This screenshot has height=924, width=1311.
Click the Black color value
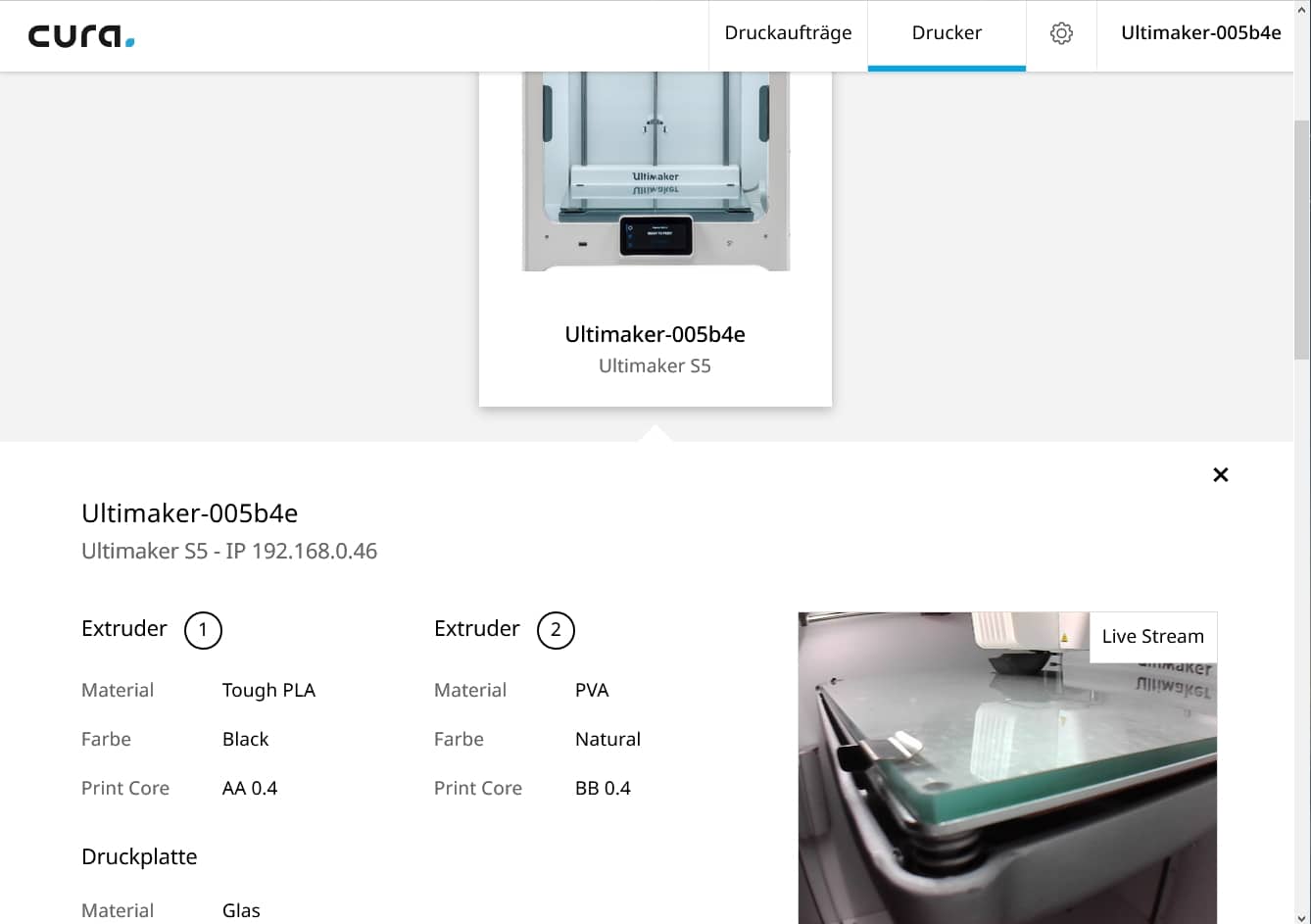point(245,739)
